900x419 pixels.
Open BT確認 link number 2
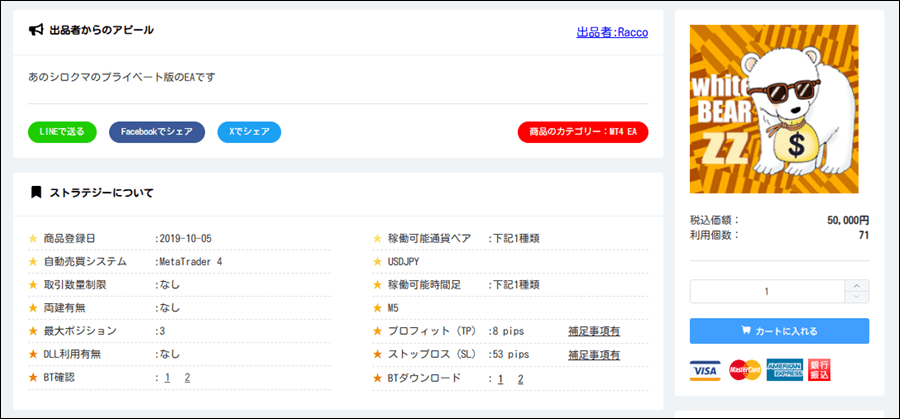pos(187,378)
